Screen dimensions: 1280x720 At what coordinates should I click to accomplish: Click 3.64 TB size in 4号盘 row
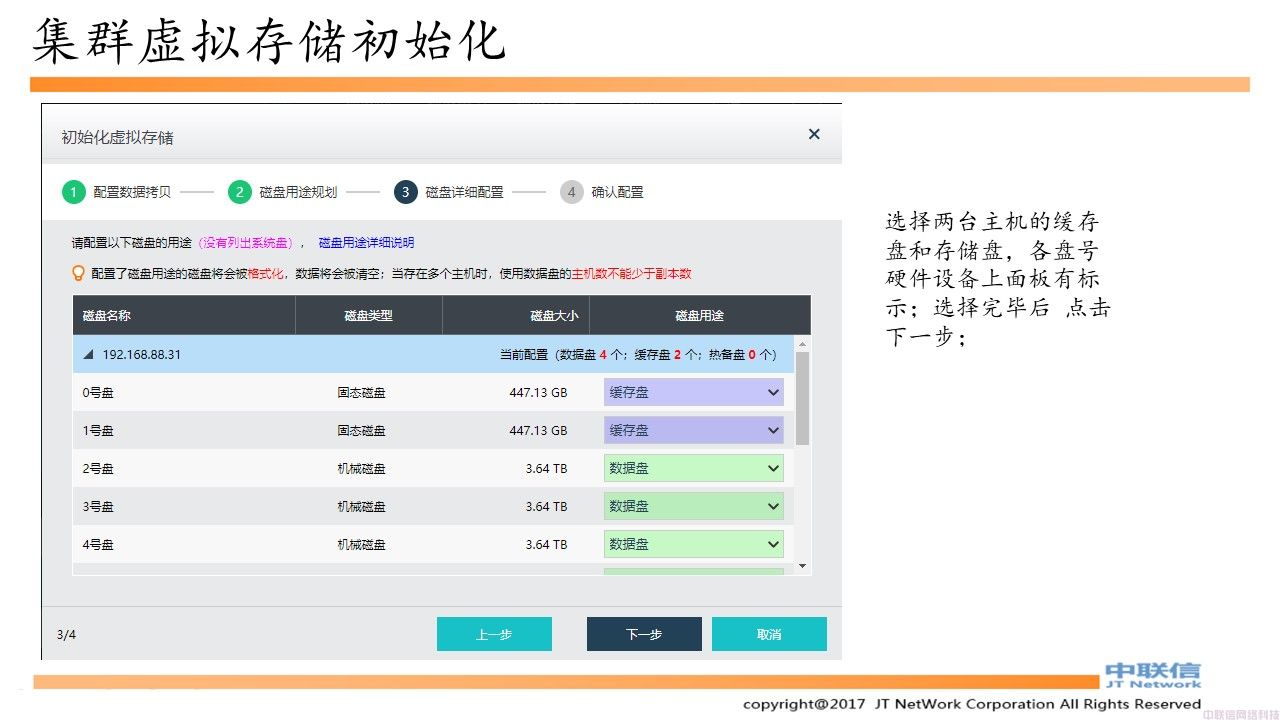pyautogui.click(x=546, y=545)
